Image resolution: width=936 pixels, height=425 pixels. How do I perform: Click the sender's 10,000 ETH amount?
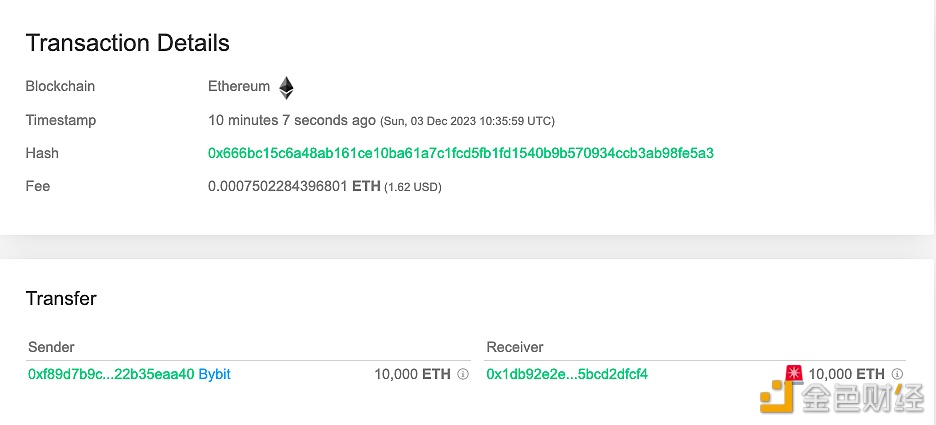point(412,374)
